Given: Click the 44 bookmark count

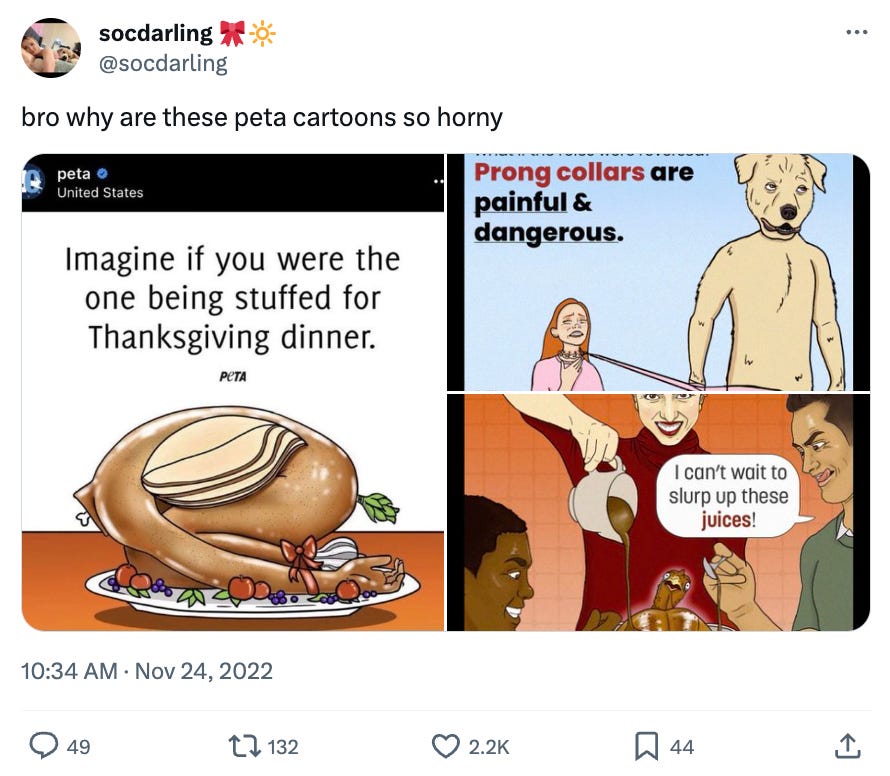Looking at the screenshot, I should [x=683, y=745].
